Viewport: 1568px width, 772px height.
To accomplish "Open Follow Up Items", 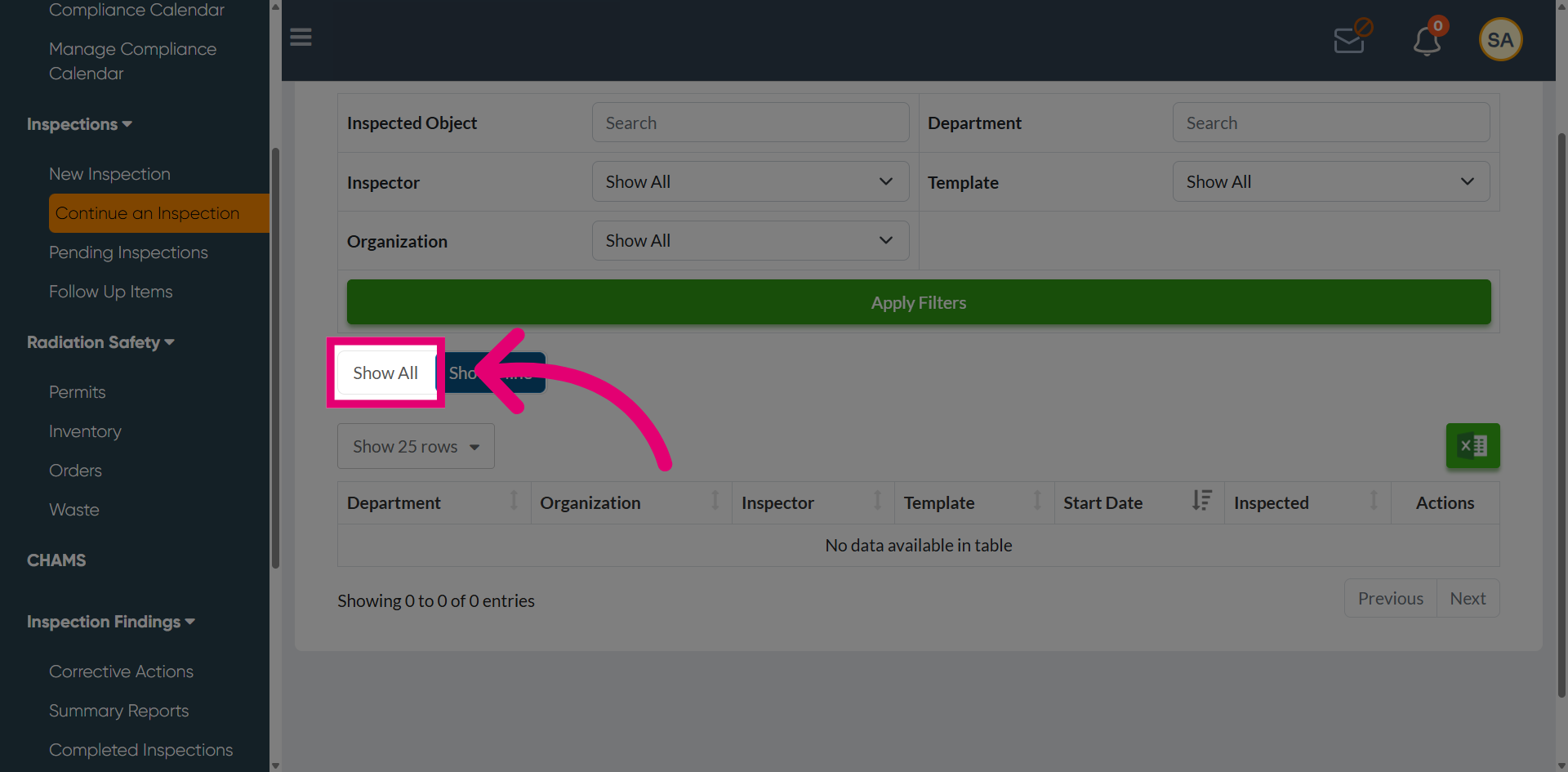I will pos(110,292).
